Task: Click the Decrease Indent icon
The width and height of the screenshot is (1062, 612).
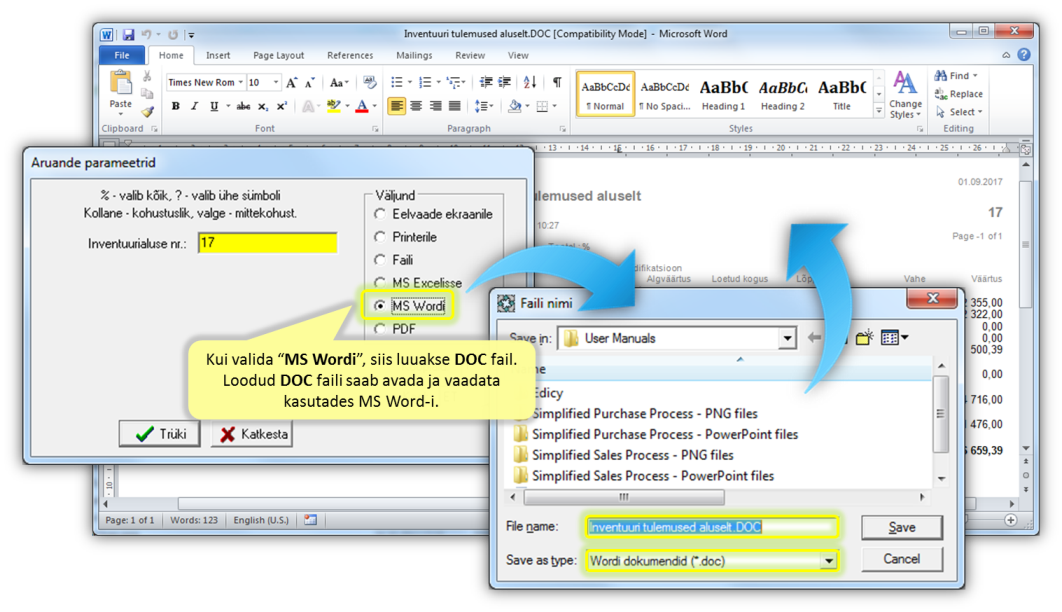Action: pyautogui.click(x=486, y=83)
